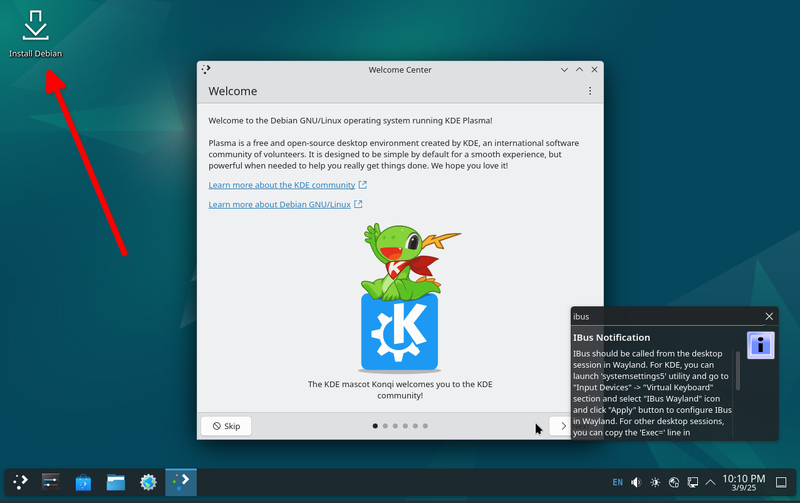Click the Skip button
800x503 pixels.
pos(226,426)
